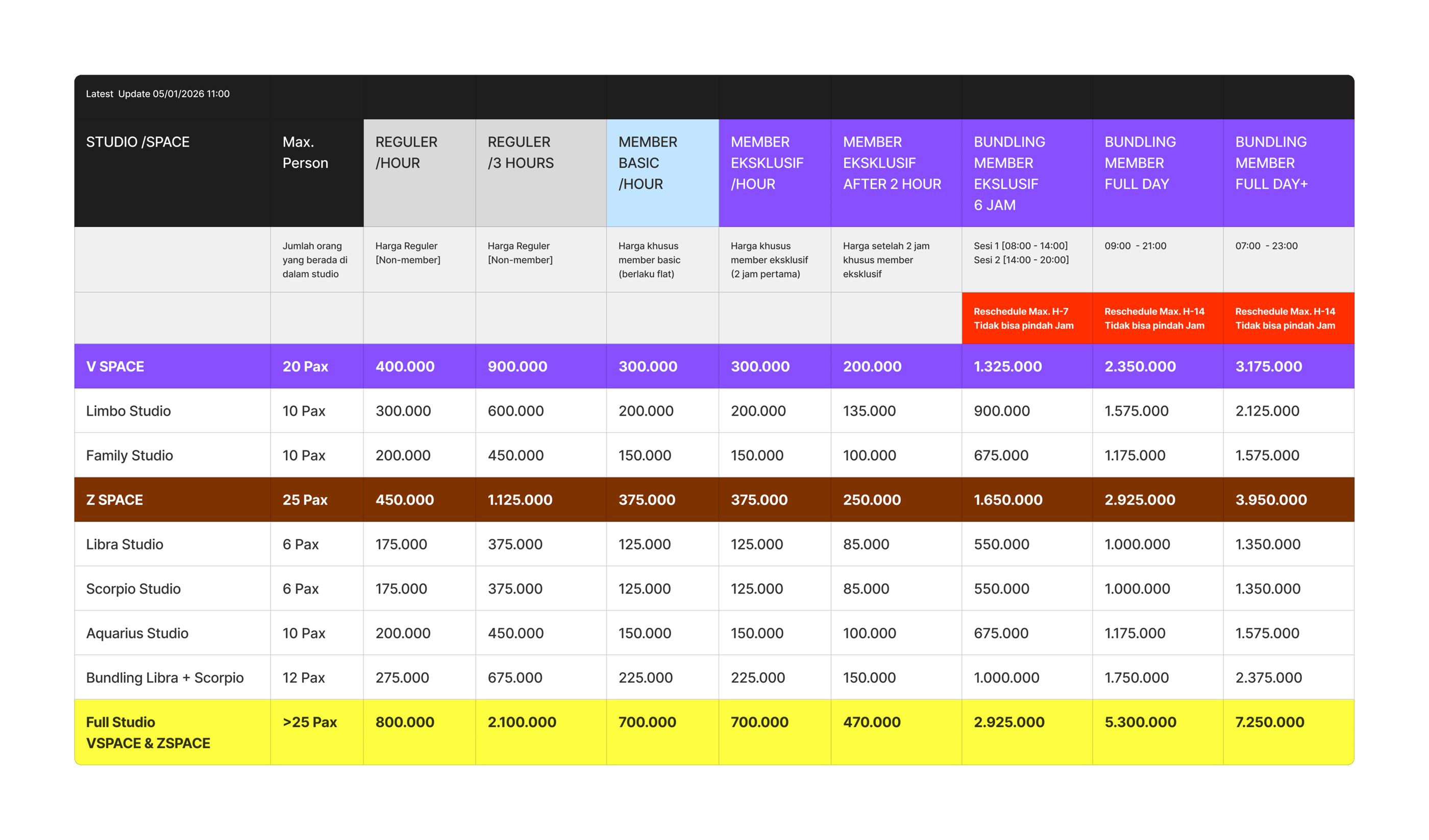The height and width of the screenshot is (840, 1429).
Task: Click the 7.250.000 Full Studio price
Action: pyautogui.click(x=1270, y=722)
